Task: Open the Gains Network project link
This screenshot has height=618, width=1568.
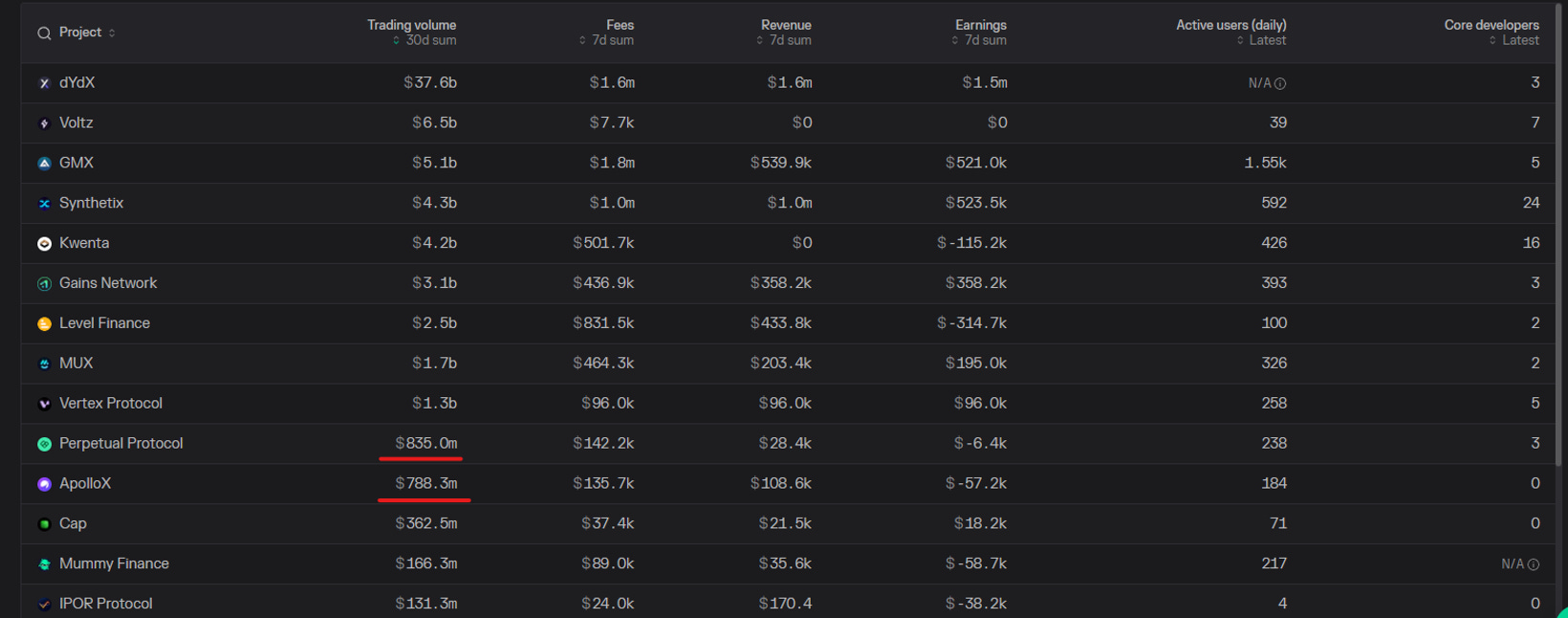Action: (108, 284)
